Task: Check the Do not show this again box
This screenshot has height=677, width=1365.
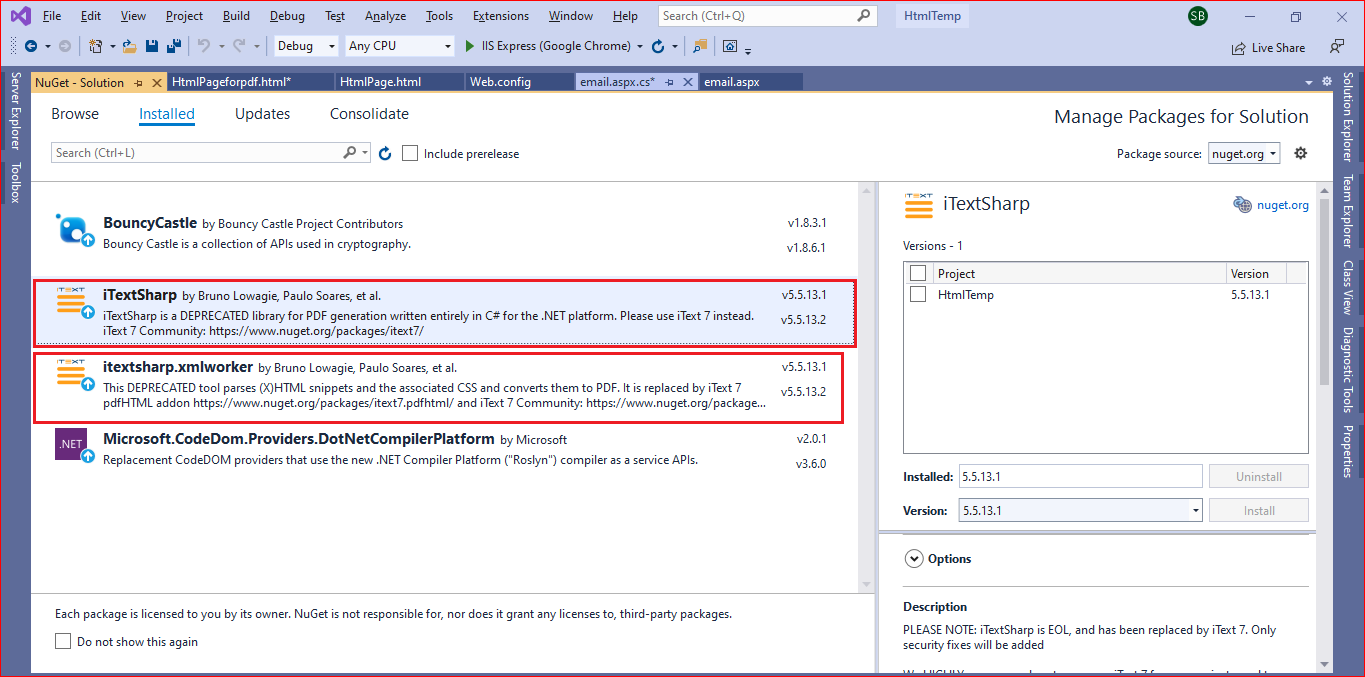Action: (x=63, y=641)
